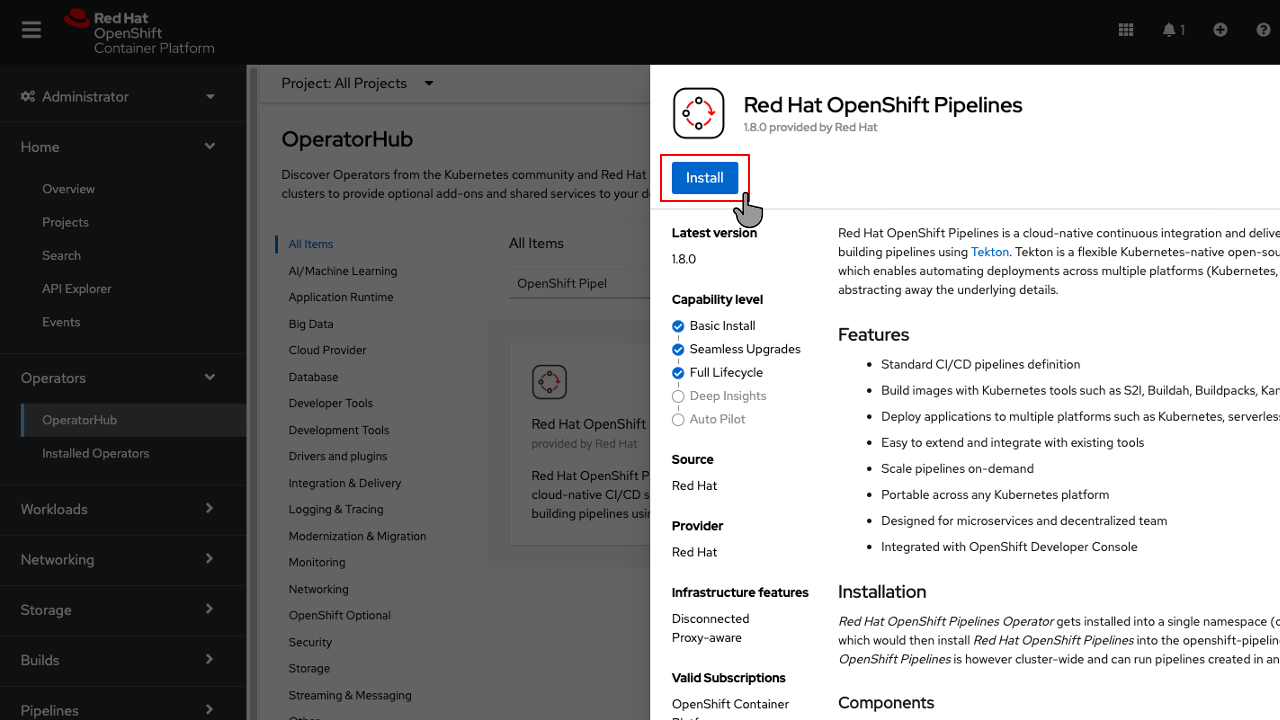Click the Seamless Upgrades capability check icon
The image size is (1280, 720).
[678, 350]
